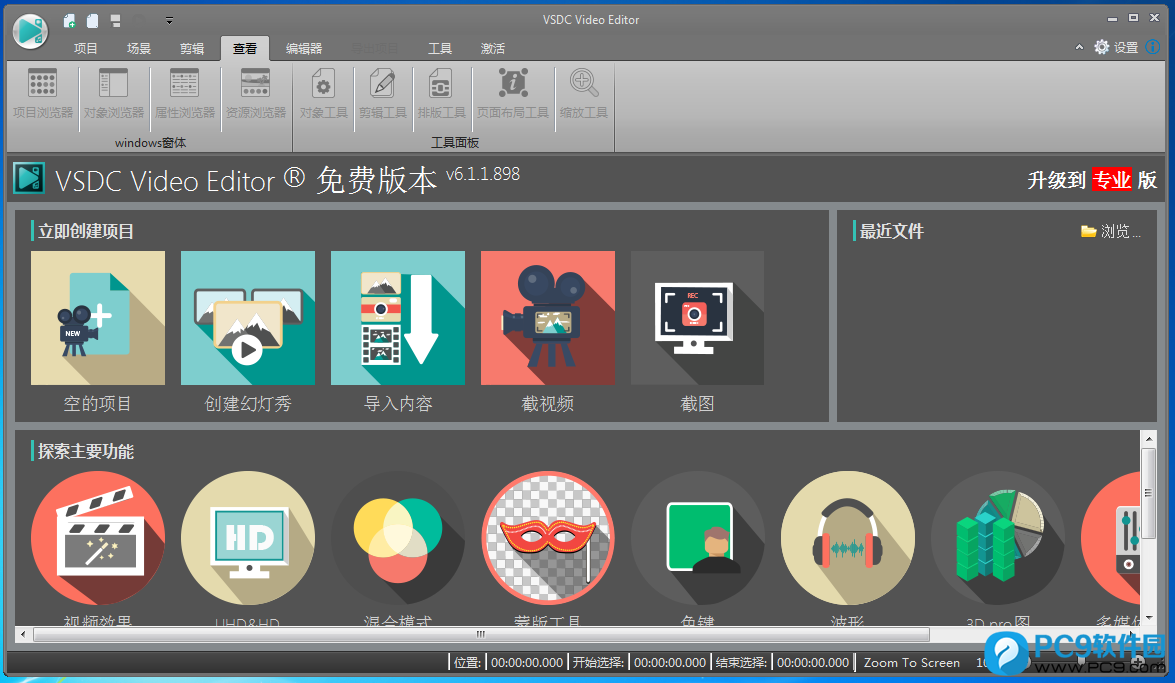Click 浏览... to browse recent files
1175x683 pixels.
[x=1111, y=231]
